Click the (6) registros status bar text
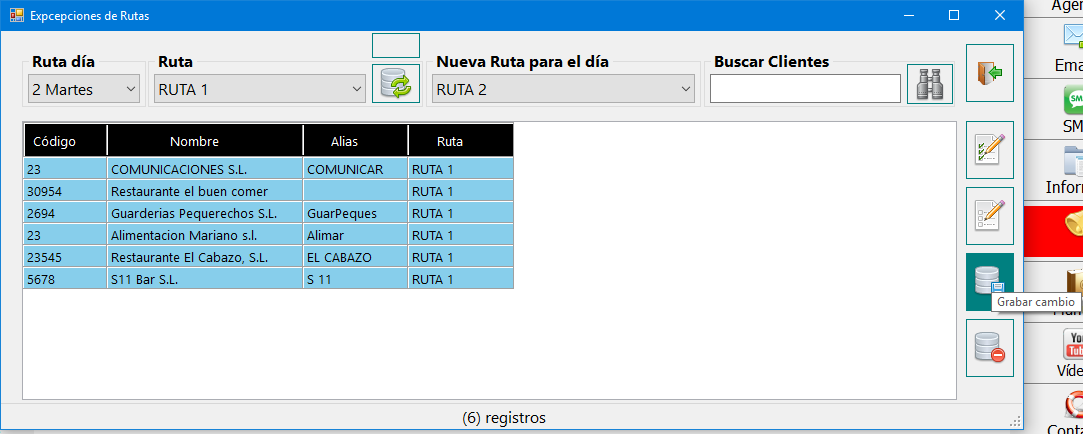The width and height of the screenshot is (1083, 434). coord(504,418)
